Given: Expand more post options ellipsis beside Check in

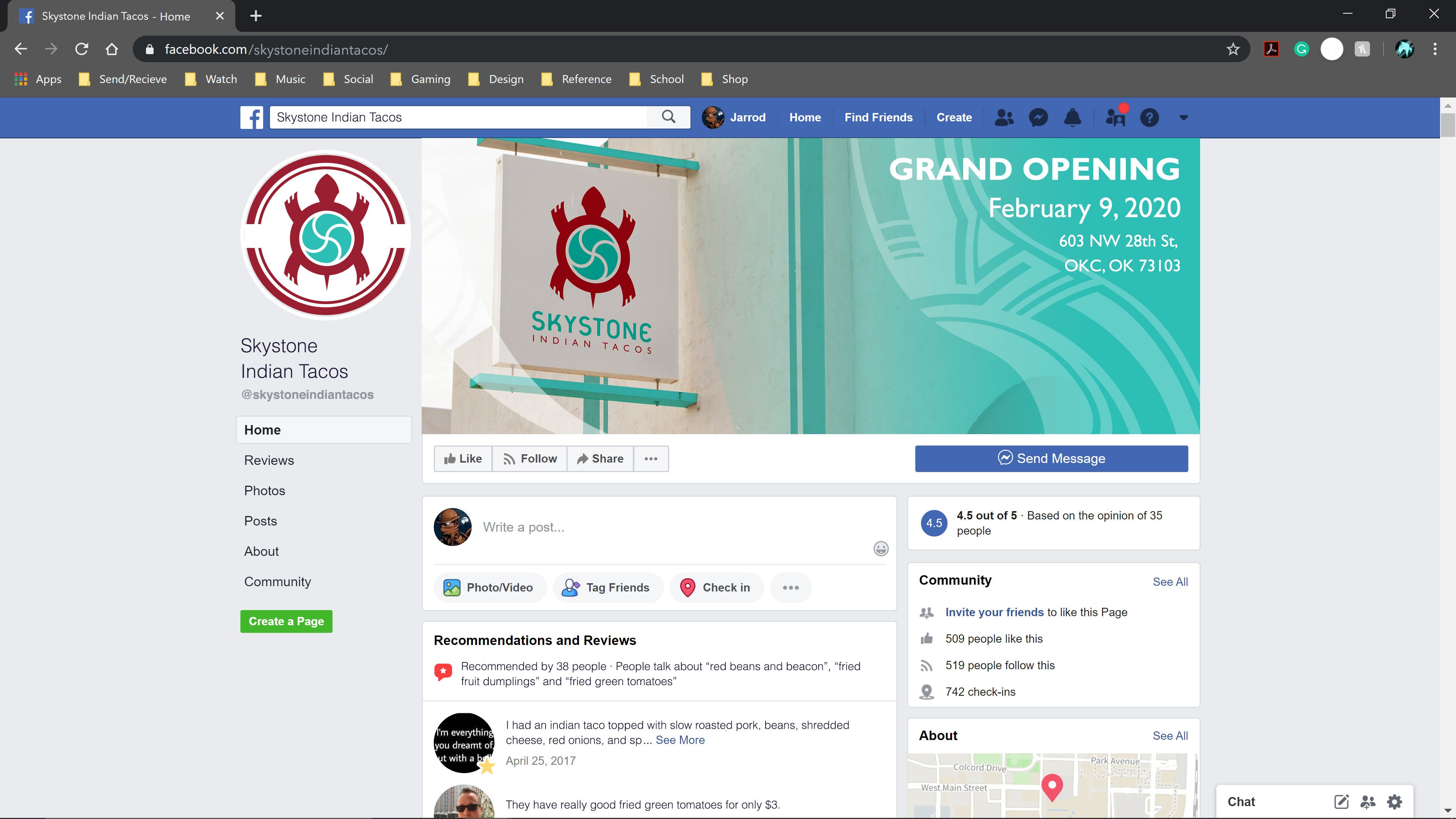Looking at the screenshot, I should point(790,587).
